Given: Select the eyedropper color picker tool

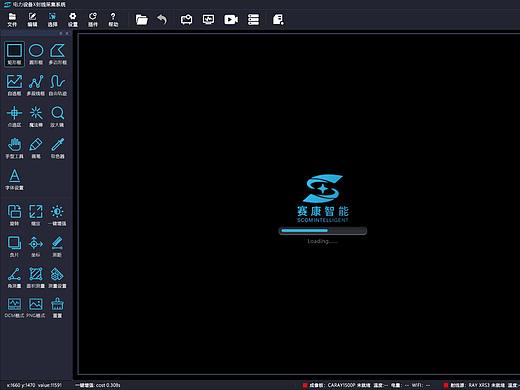Looking at the screenshot, I should [x=58, y=148].
